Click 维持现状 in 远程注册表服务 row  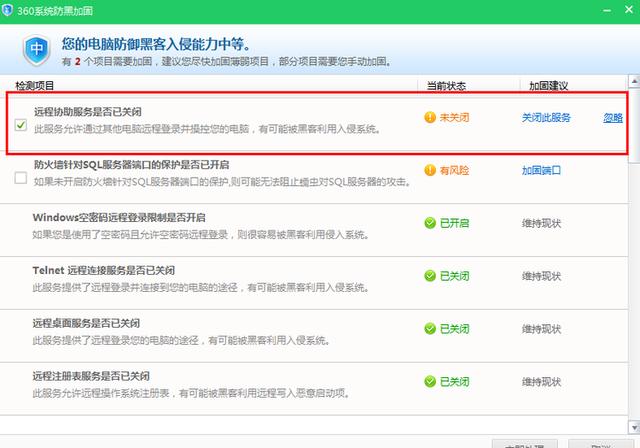pyautogui.click(x=541, y=382)
